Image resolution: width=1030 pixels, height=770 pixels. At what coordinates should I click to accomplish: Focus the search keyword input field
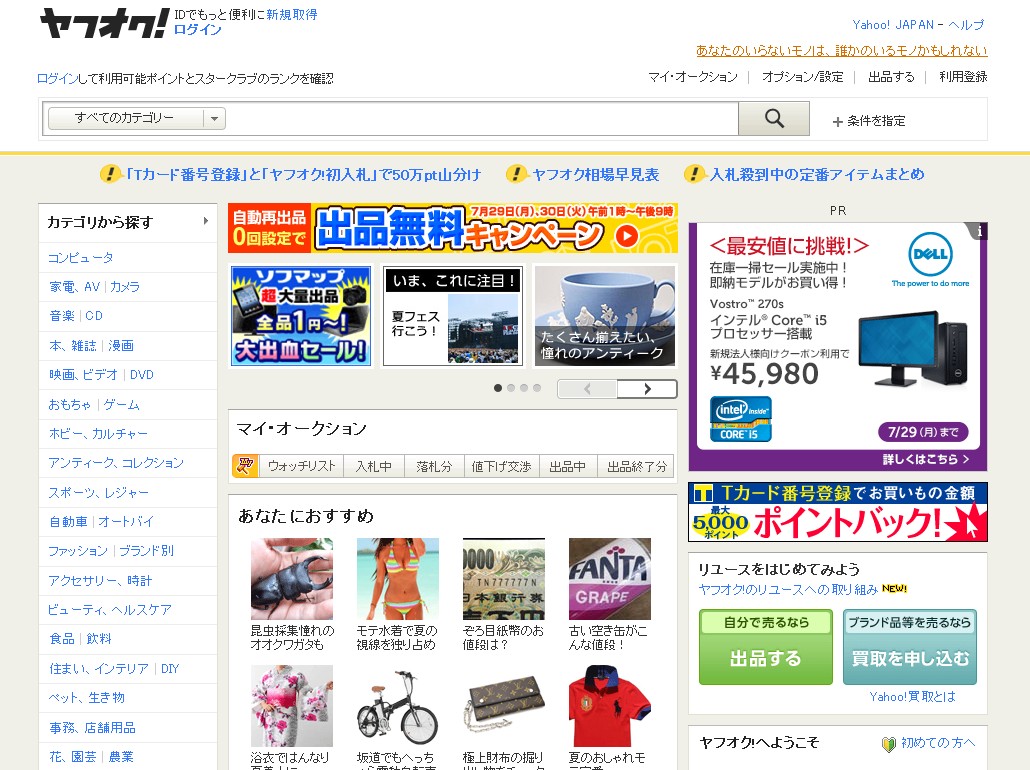(x=481, y=119)
